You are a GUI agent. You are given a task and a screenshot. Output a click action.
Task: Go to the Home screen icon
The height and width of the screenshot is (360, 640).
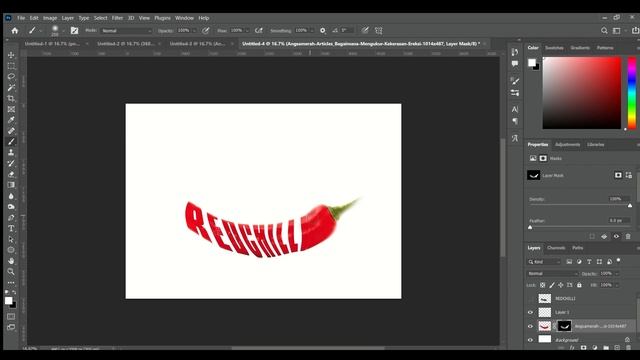click(15, 31)
